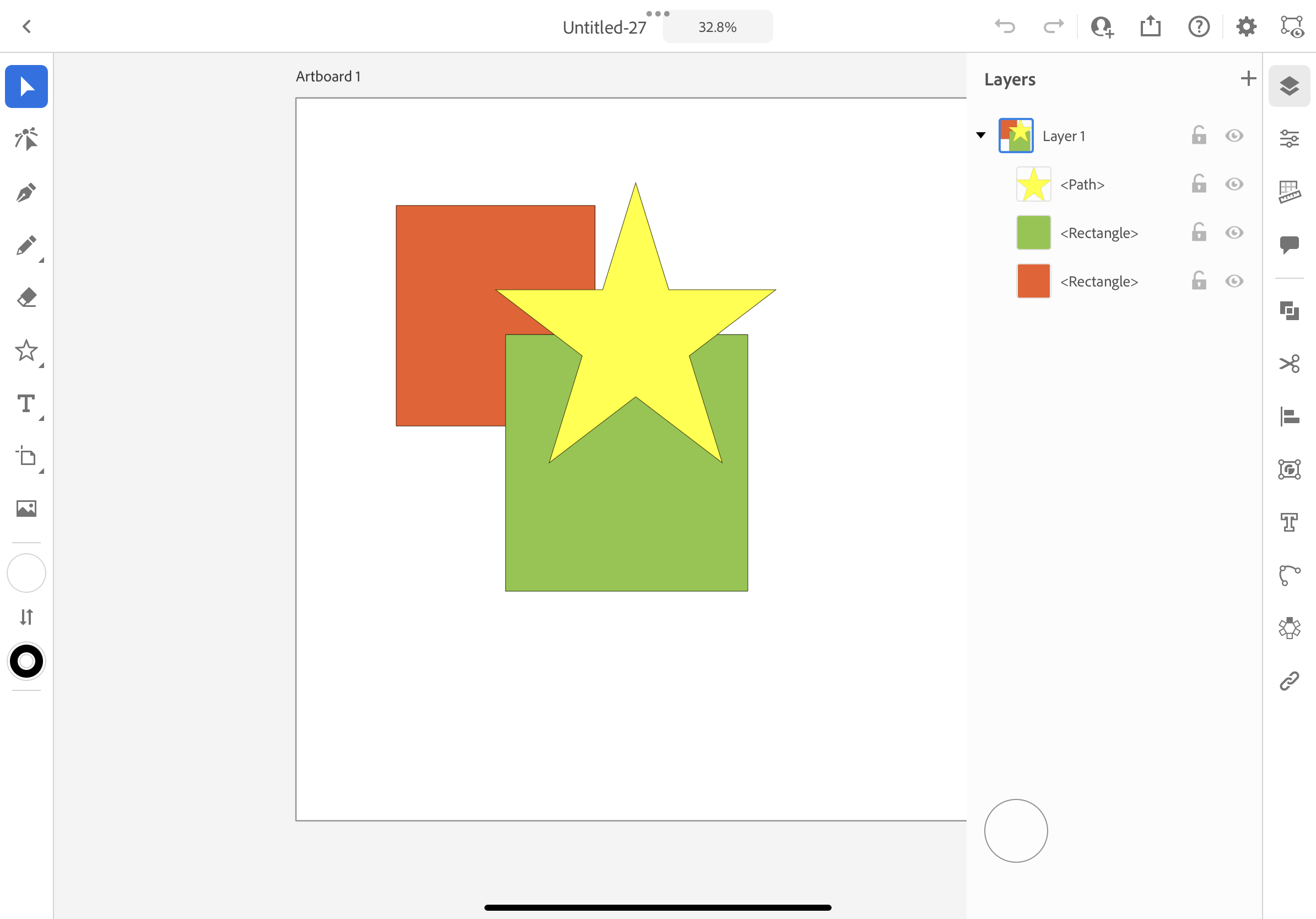Open the Layers panel tab
This screenshot has height=919, width=1316.
pos(1289,86)
